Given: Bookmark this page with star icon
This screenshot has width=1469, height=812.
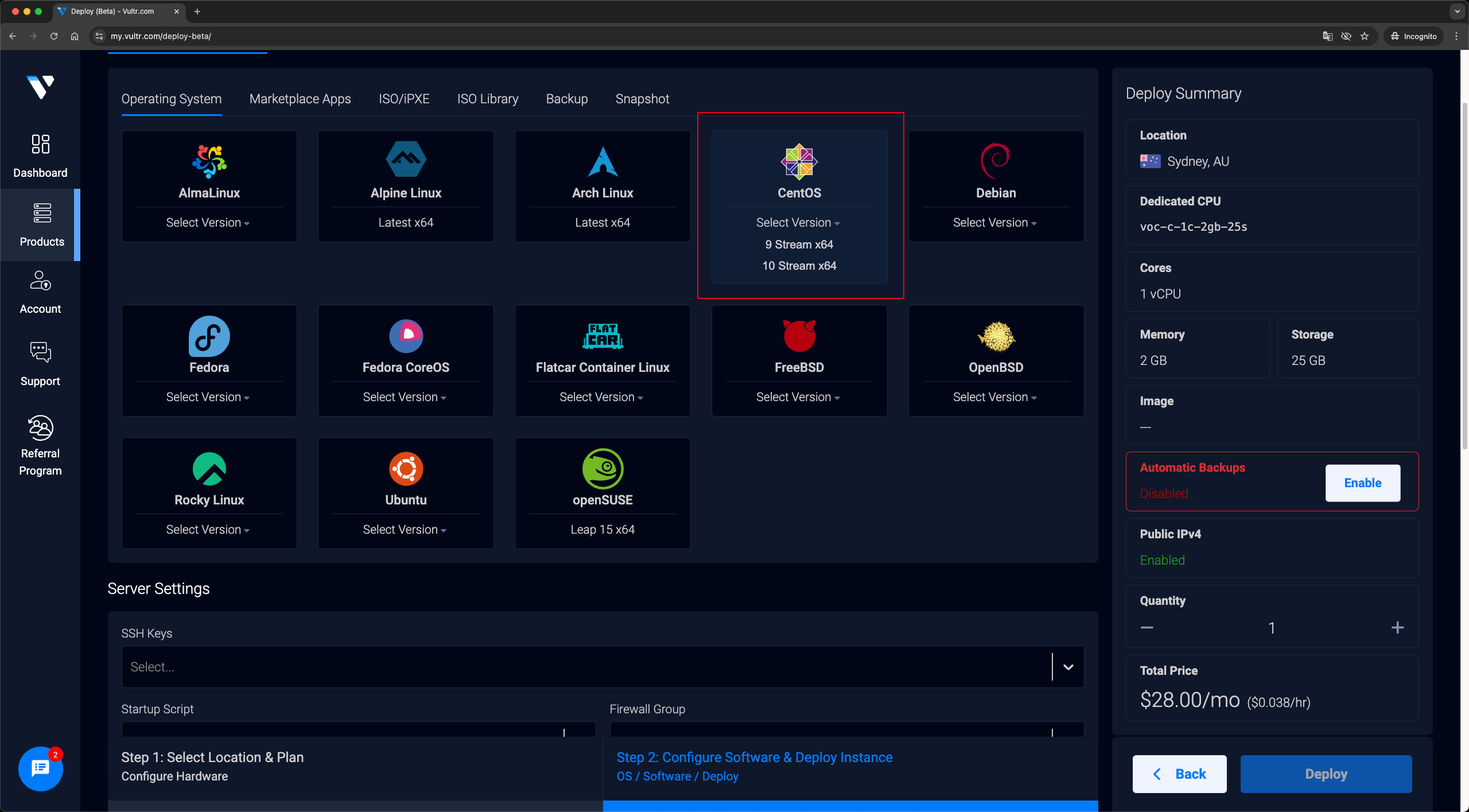Looking at the screenshot, I should 1365,36.
